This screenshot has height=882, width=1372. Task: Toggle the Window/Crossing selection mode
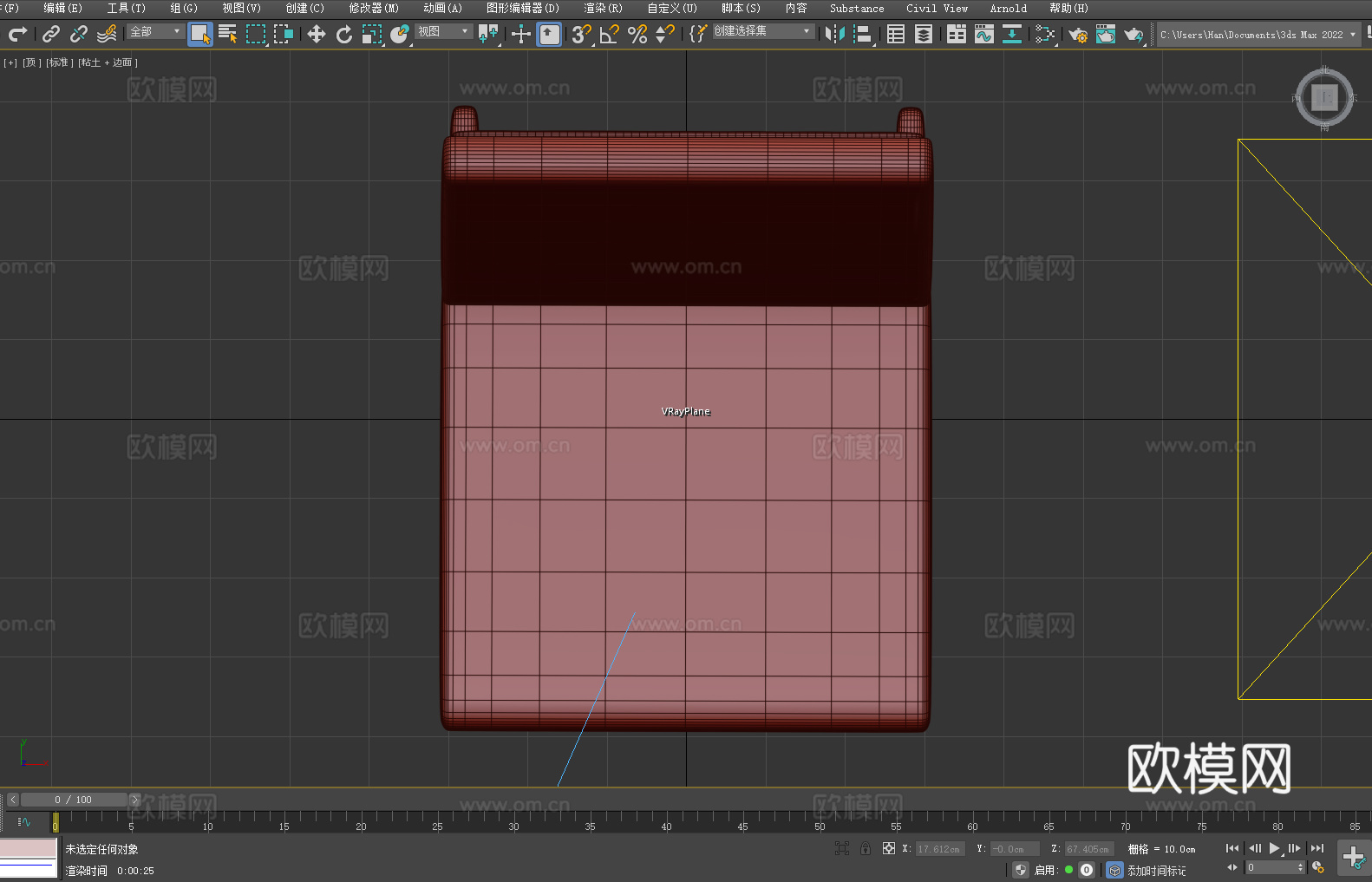click(x=284, y=34)
